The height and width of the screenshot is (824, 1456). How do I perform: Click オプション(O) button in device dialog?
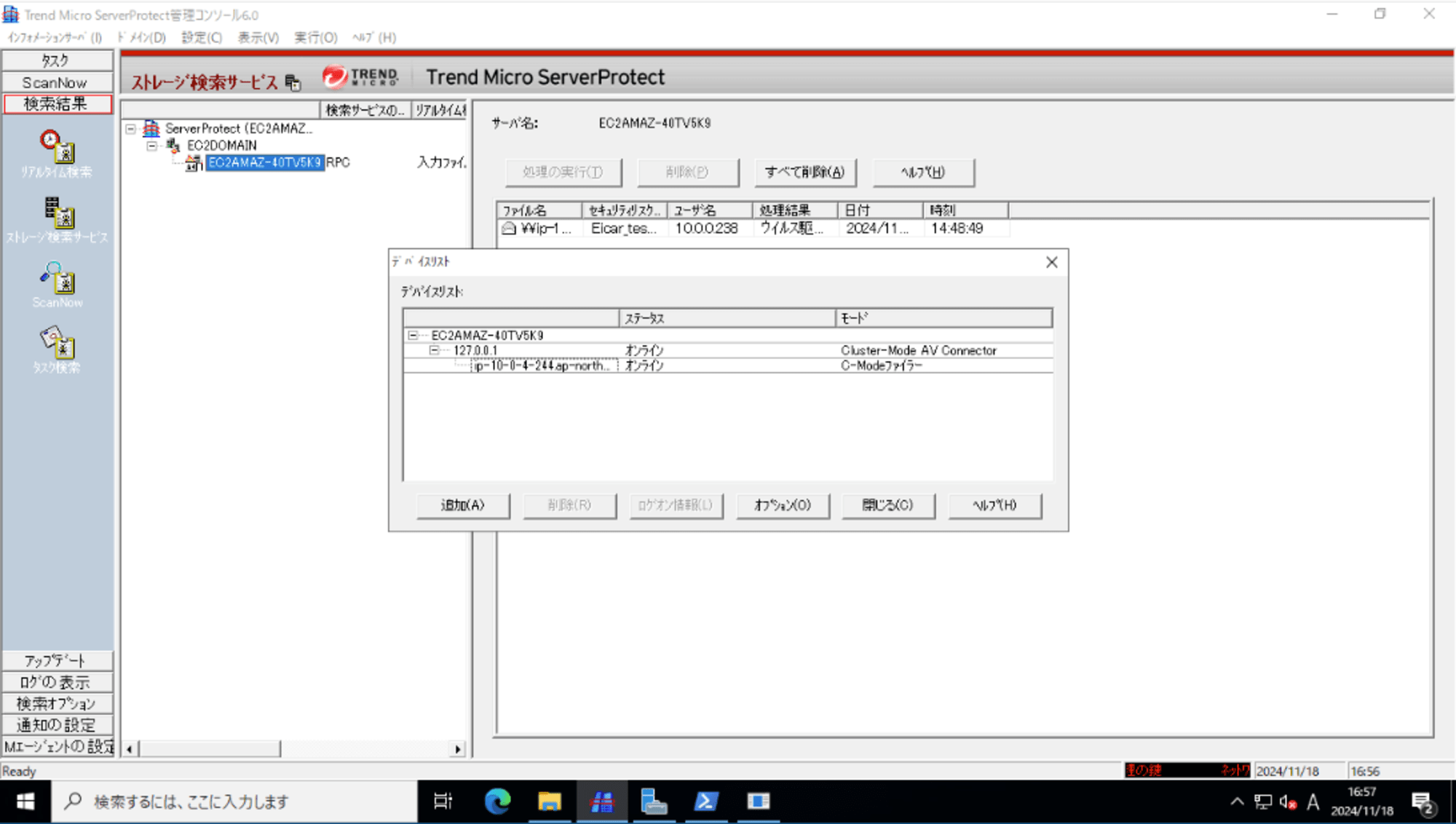783,505
